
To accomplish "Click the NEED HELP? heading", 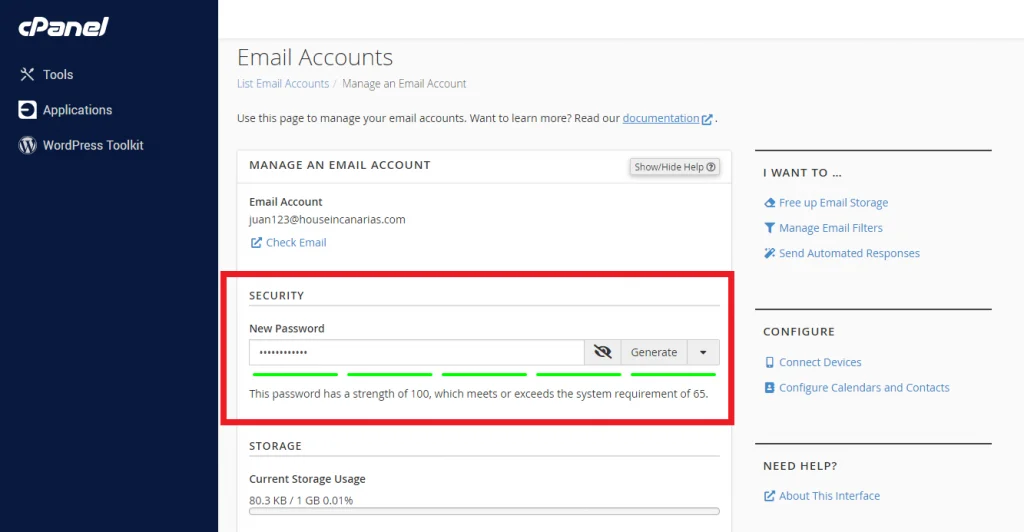I will pyautogui.click(x=800, y=466).
